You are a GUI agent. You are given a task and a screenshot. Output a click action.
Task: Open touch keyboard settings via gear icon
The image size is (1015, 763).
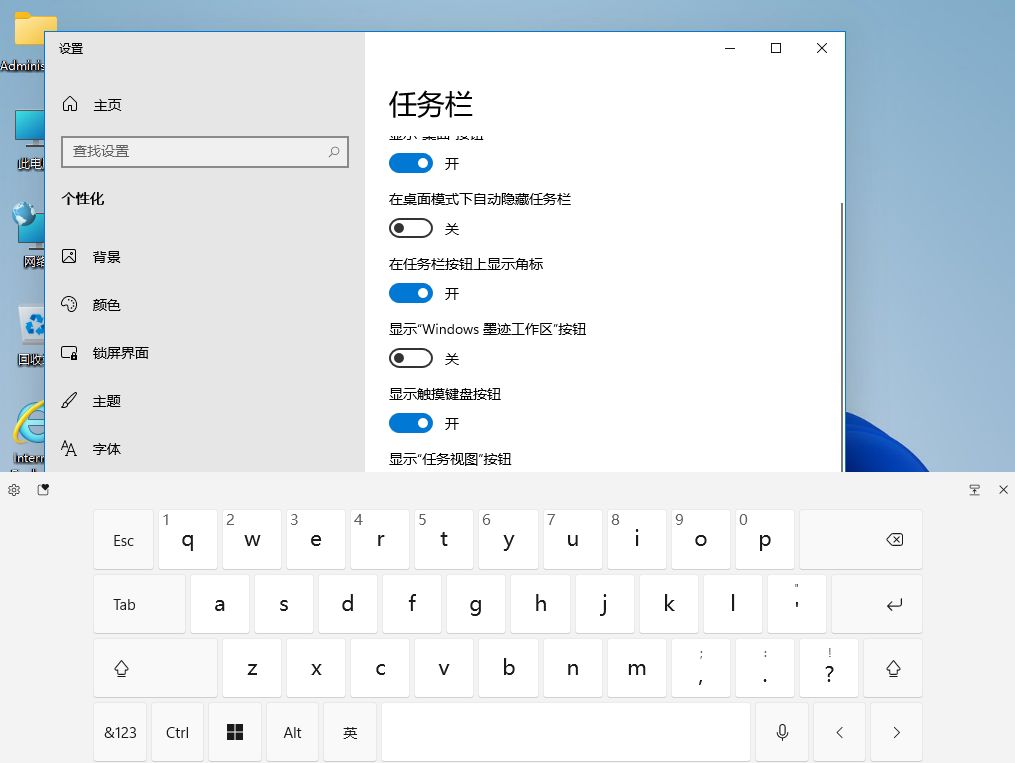coord(13,490)
